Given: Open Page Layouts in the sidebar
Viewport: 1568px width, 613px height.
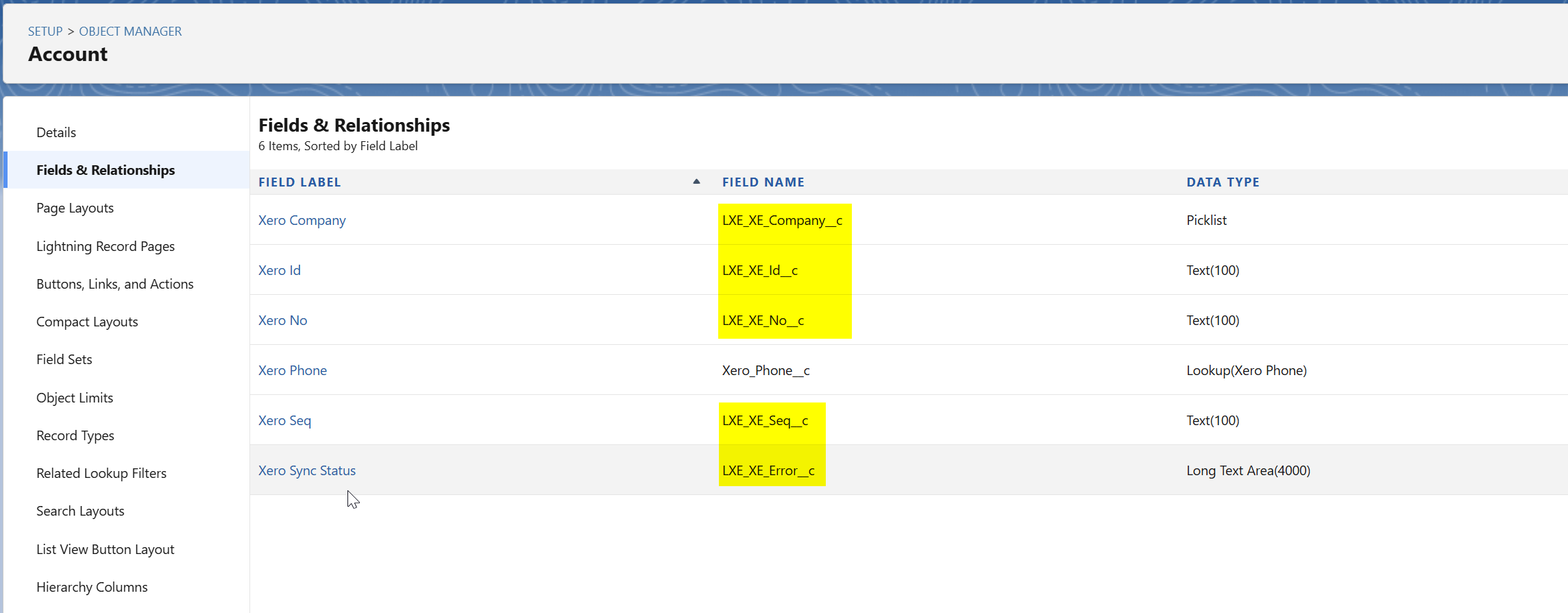Looking at the screenshot, I should (x=75, y=208).
